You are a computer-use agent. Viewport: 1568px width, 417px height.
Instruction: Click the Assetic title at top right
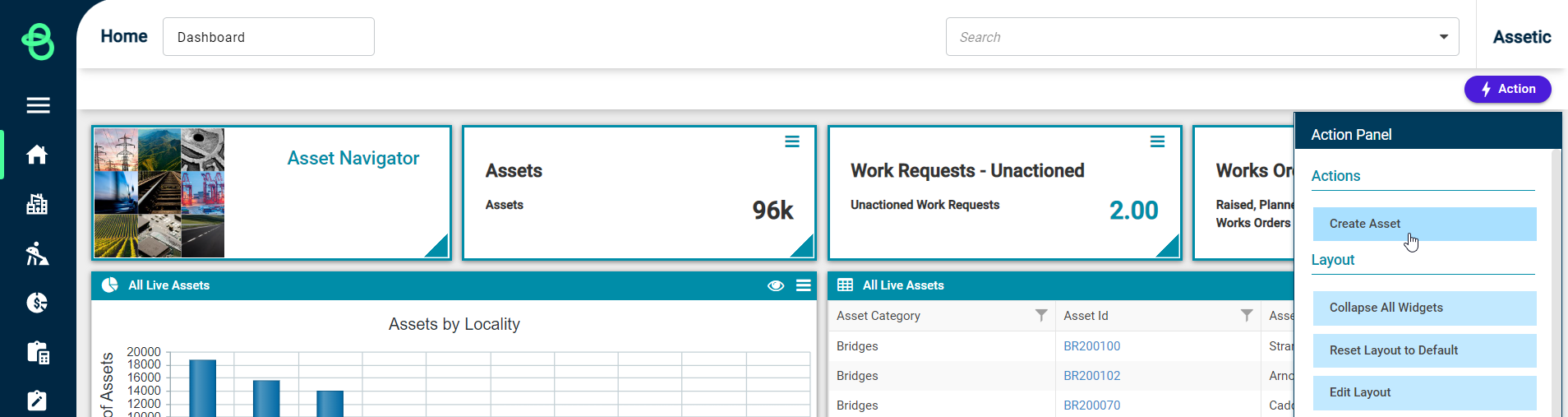pyautogui.click(x=1522, y=37)
